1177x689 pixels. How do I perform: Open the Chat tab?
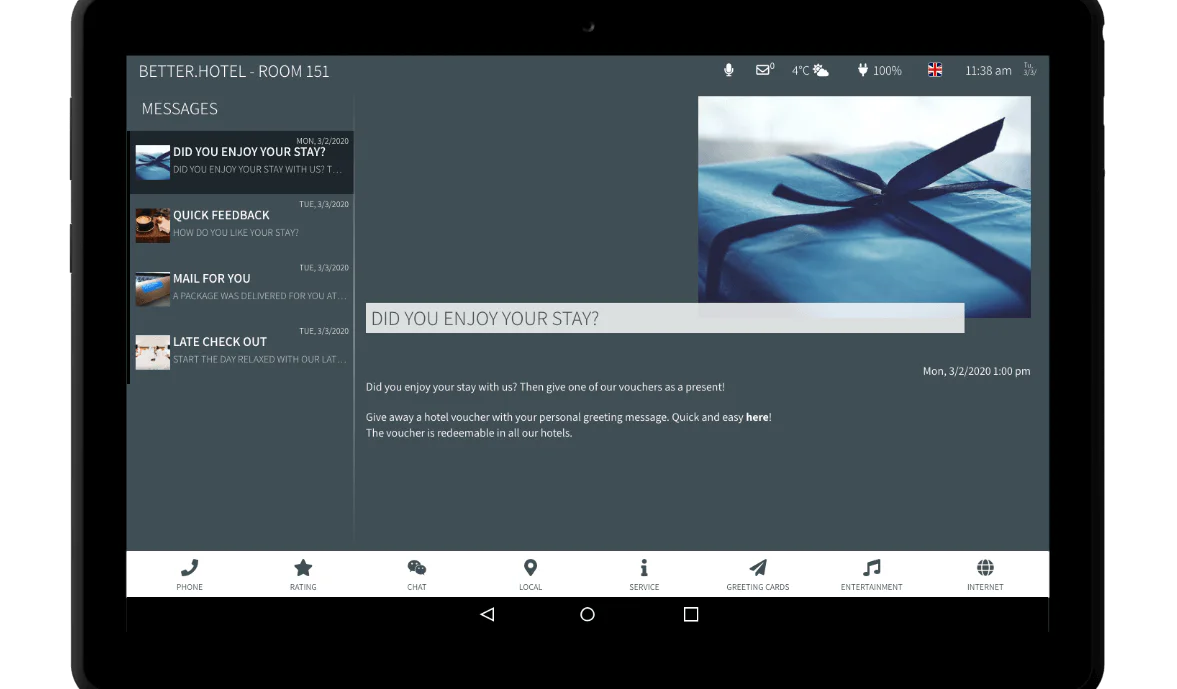[x=417, y=574]
